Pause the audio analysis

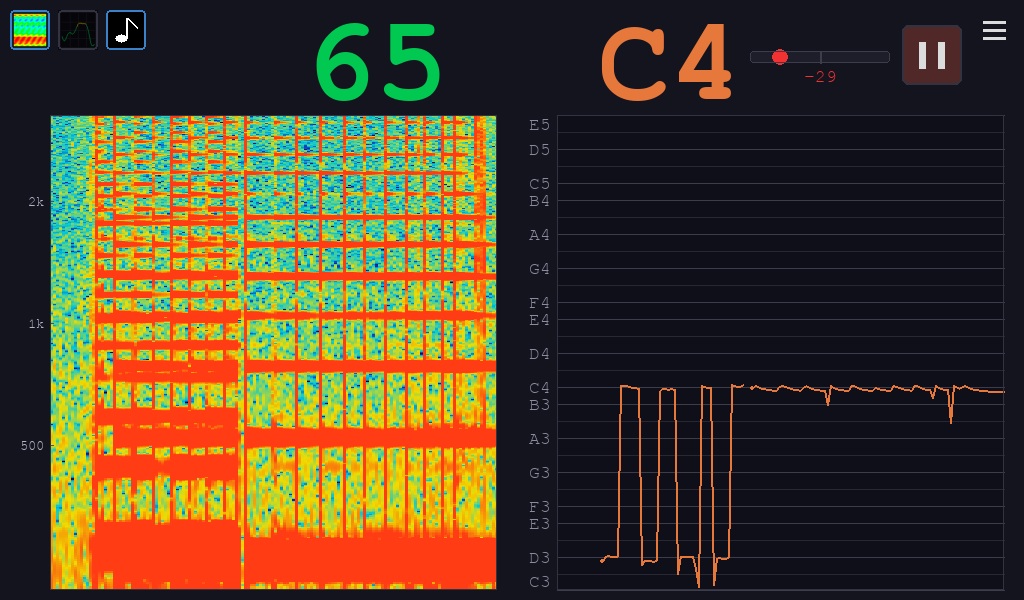[932, 55]
